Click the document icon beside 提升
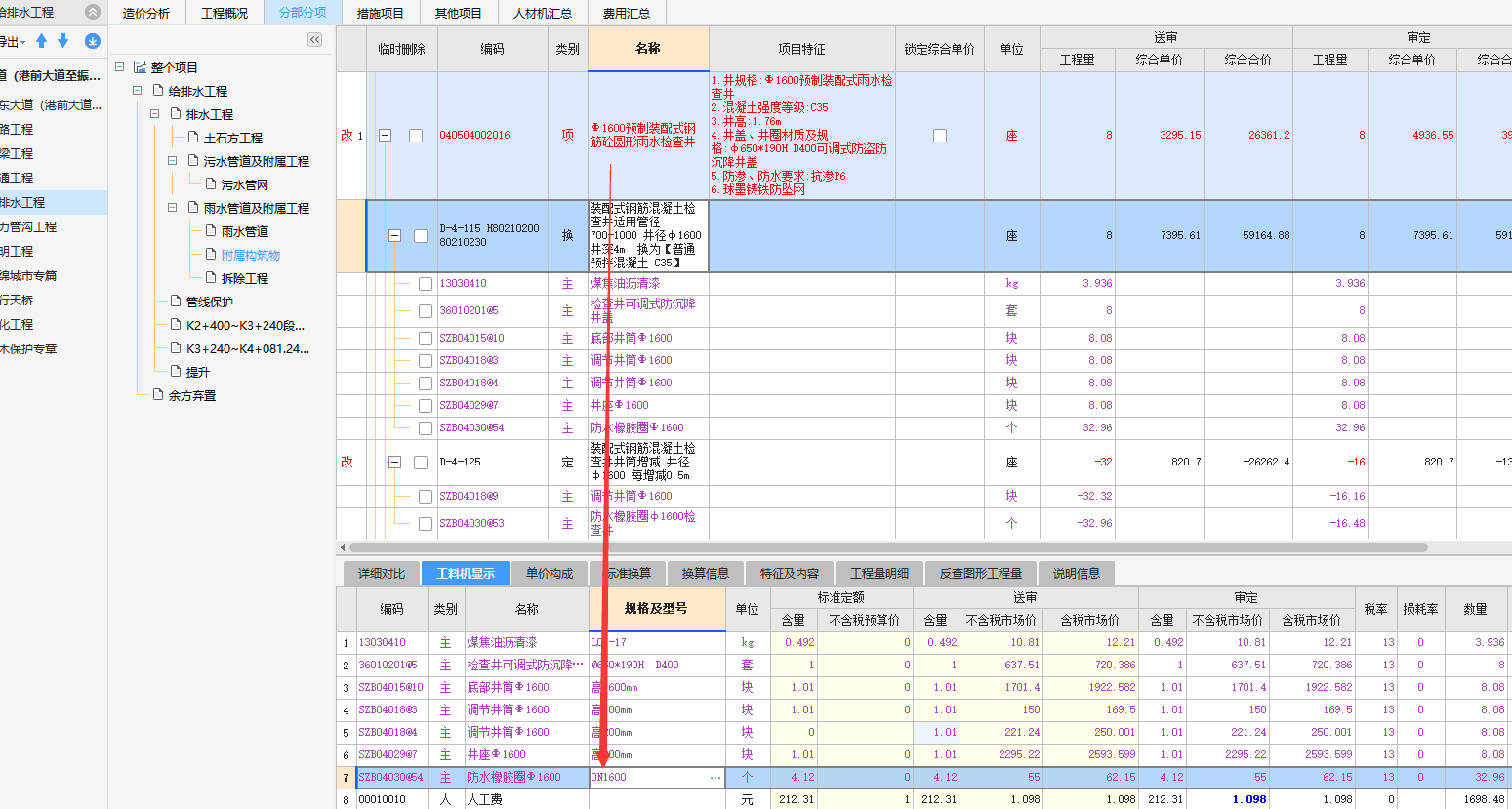This screenshot has height=809, width=1512. coord(176,372)
